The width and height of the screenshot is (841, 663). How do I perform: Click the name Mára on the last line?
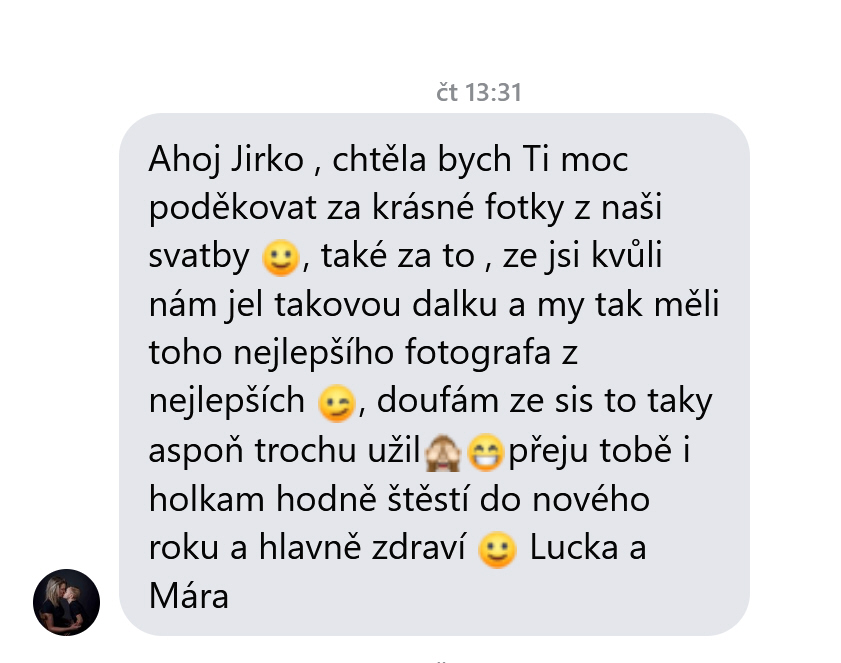pyautogui.click(x=189, y=596)
